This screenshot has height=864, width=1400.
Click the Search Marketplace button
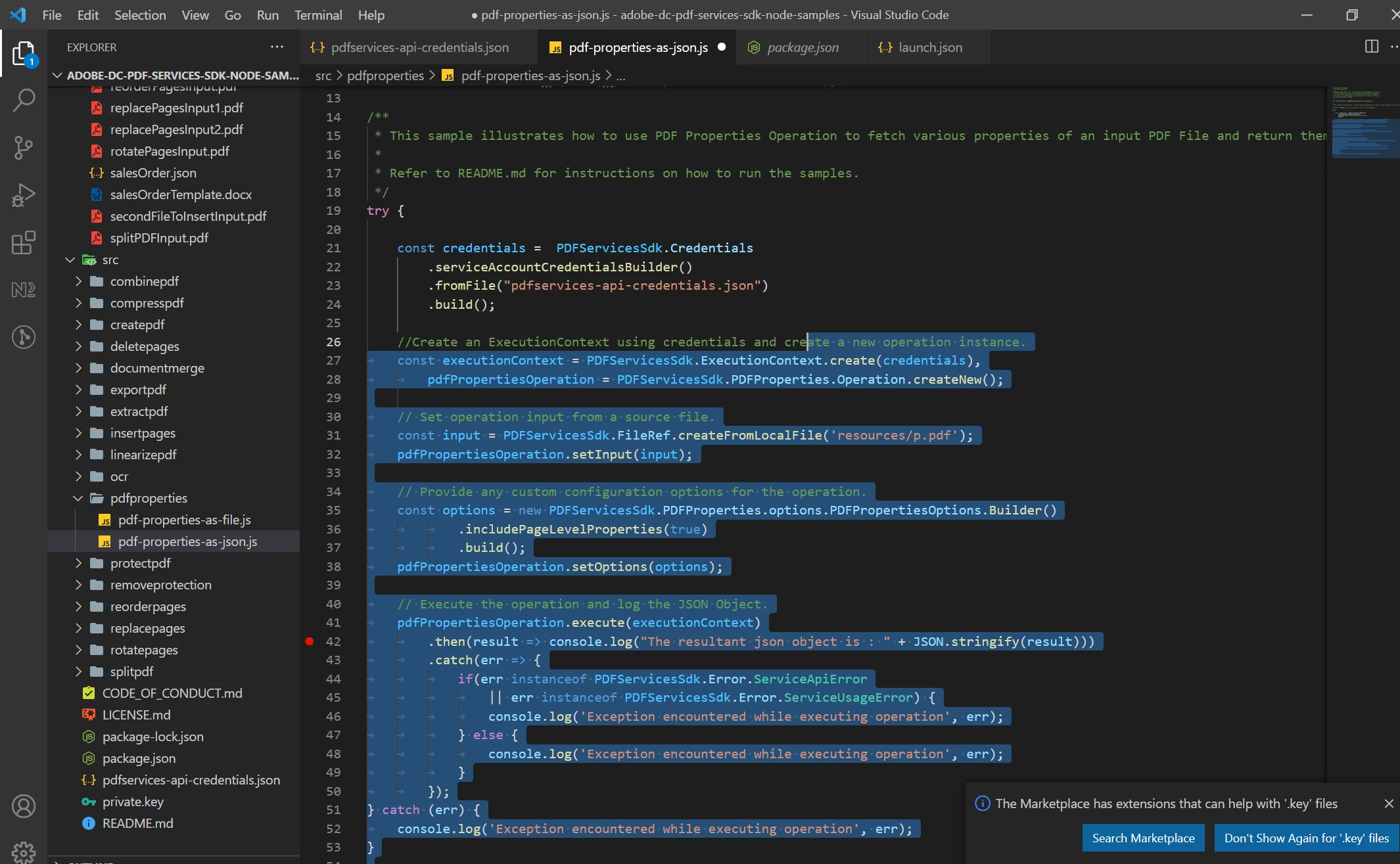(1143, 838)
